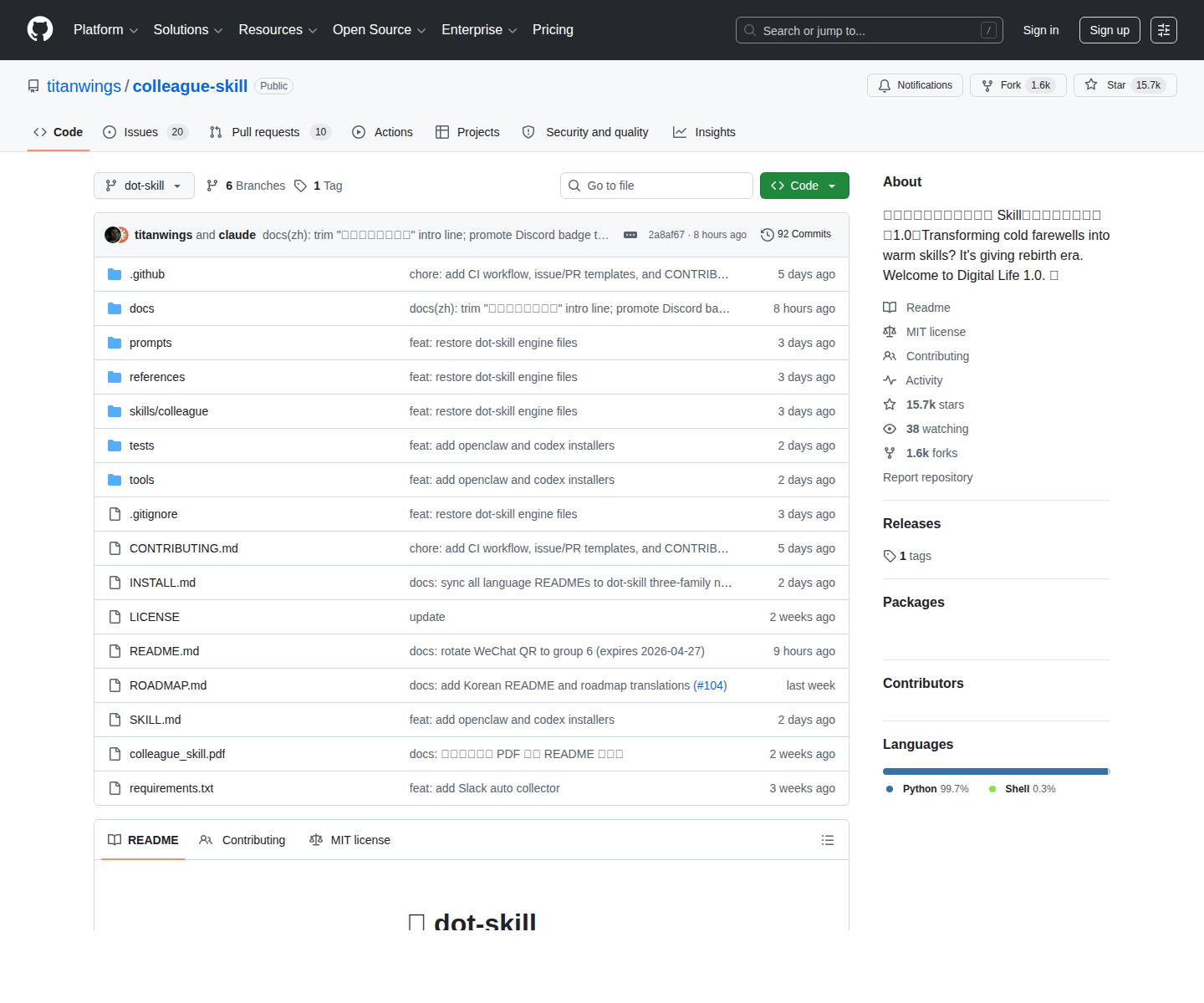Click the Go to file field
The width and height of the screenshot is (1204, 1003).
(656, 186)
